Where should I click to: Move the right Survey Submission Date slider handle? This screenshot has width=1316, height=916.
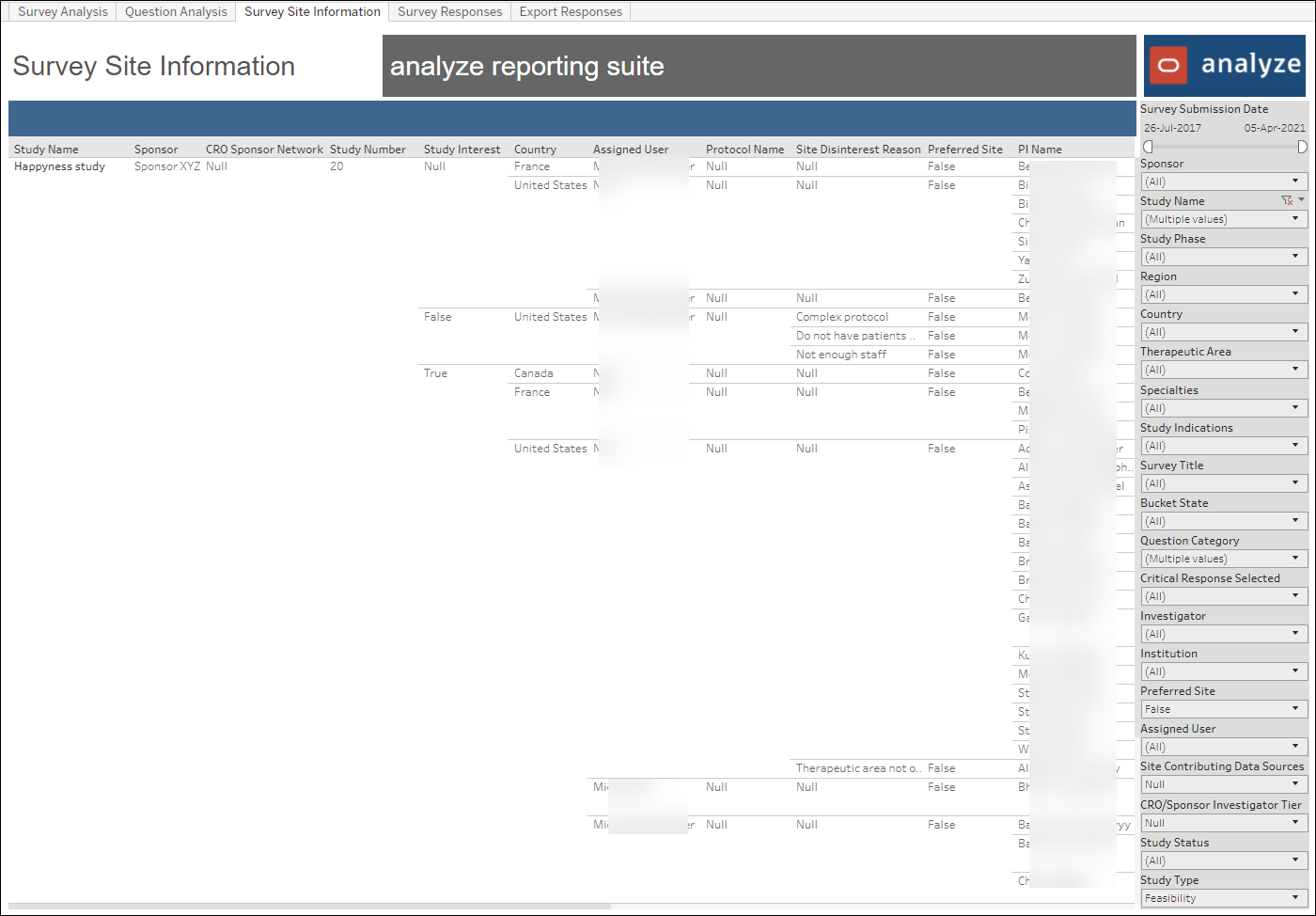1302,147
